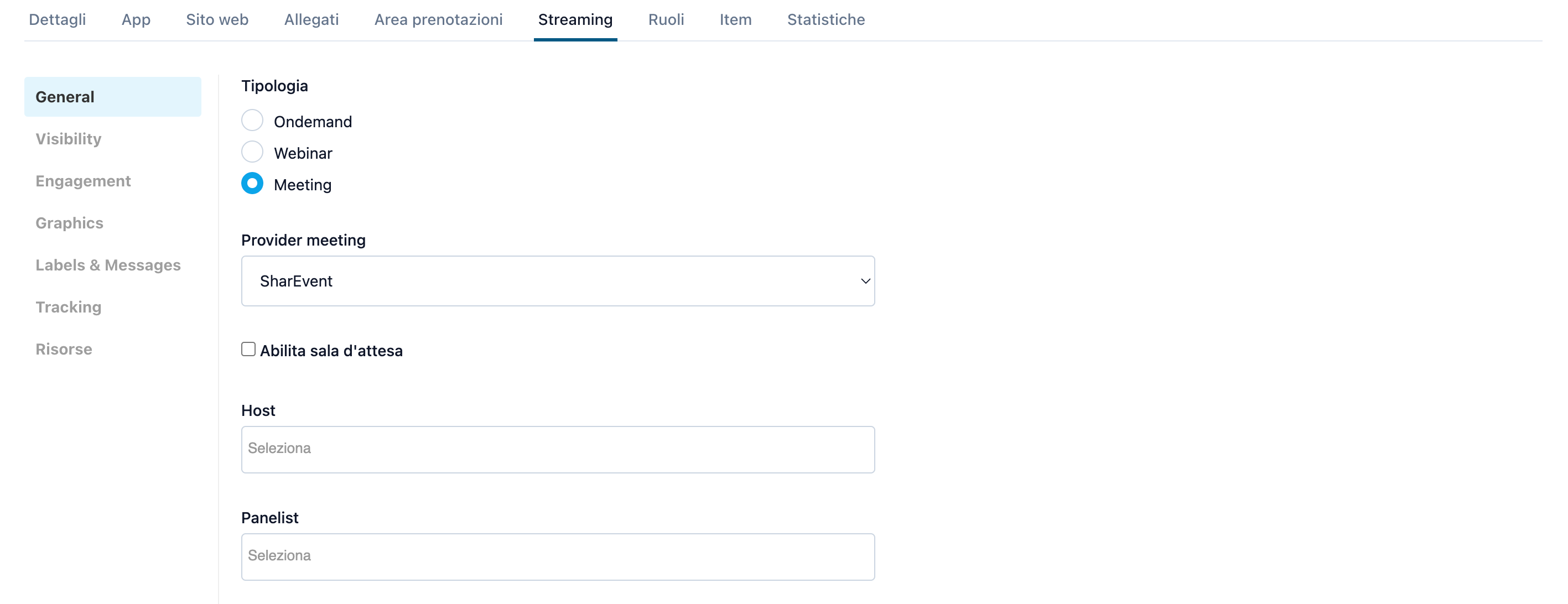The height and width of the screenshot is (604, 1568).
Task: Click the Host Seleziona field
Action: coord(558,449)
